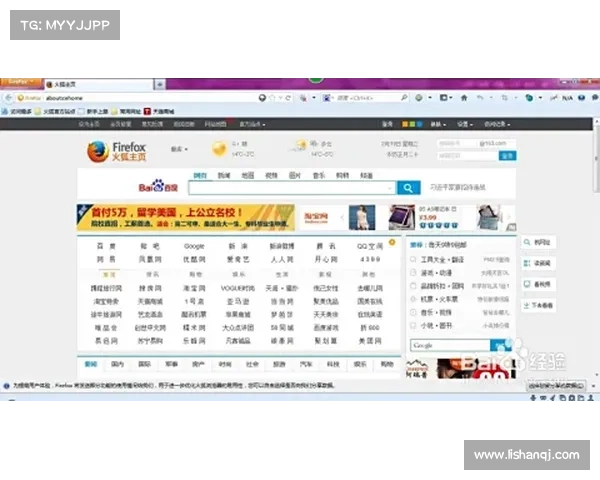Viewport: 600px width, 480px height.
Task: Click the undo arrow toolbar icon
Action: pyautogui.click(x=480, y=98)
